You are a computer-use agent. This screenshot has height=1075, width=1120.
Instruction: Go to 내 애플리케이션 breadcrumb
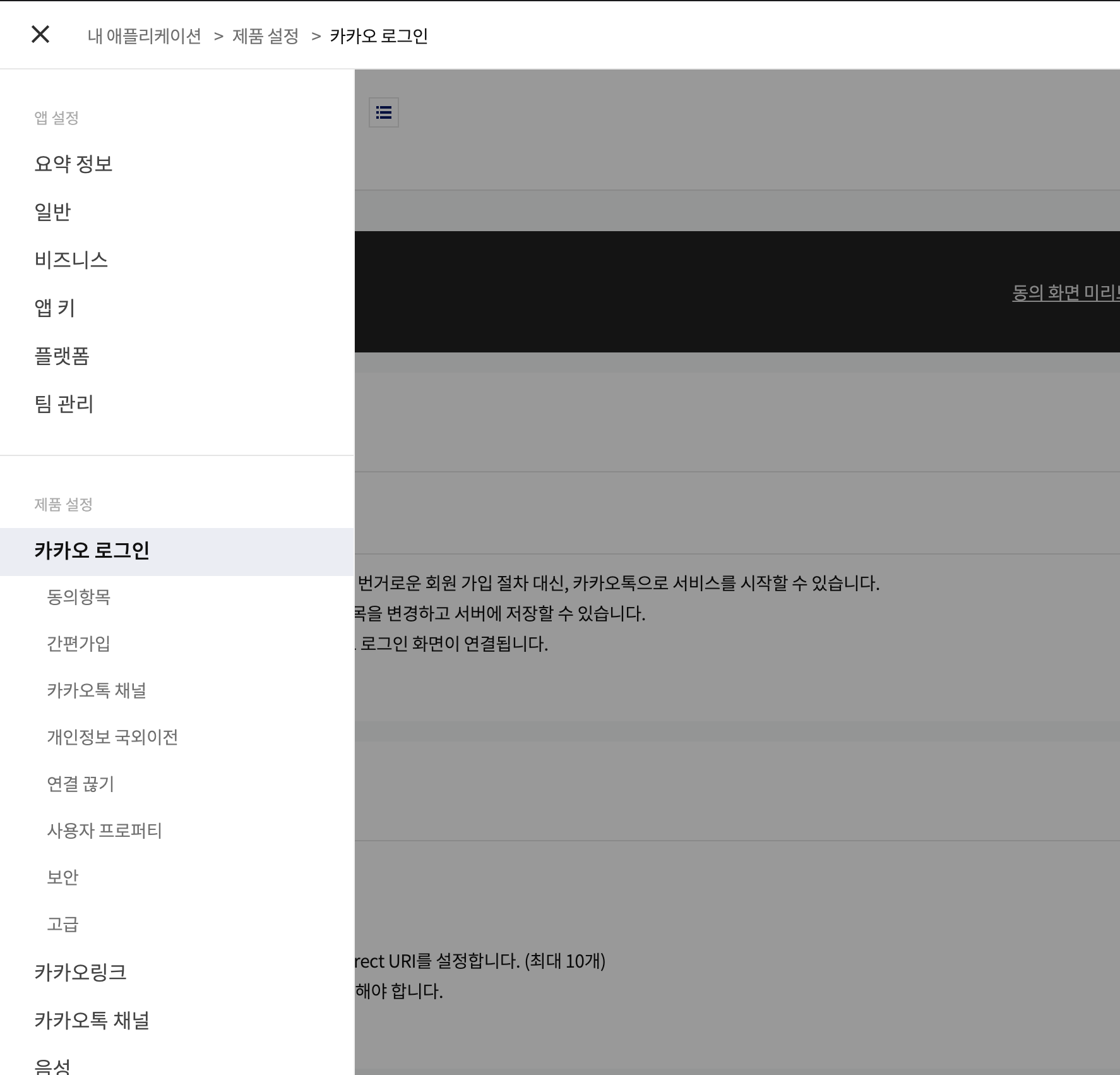(145, 36)
